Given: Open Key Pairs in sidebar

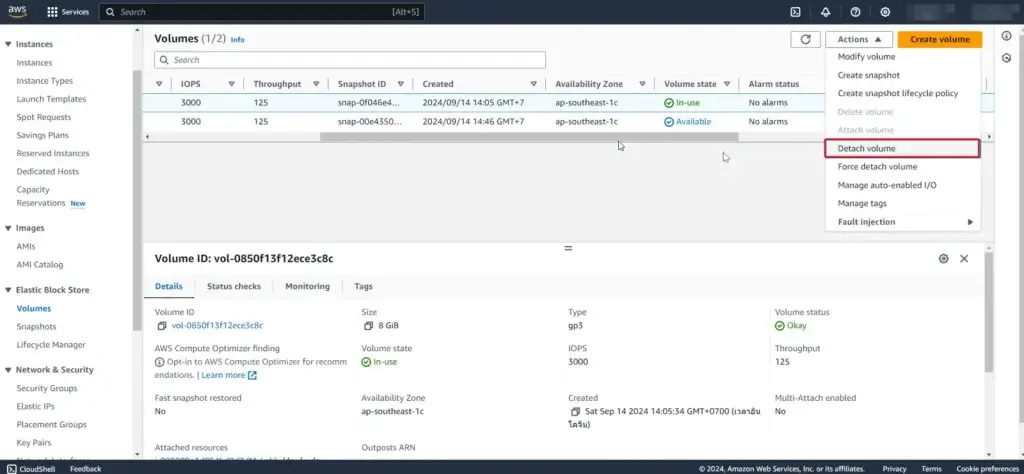Looking at the screenshot, I should click(34, 443).
